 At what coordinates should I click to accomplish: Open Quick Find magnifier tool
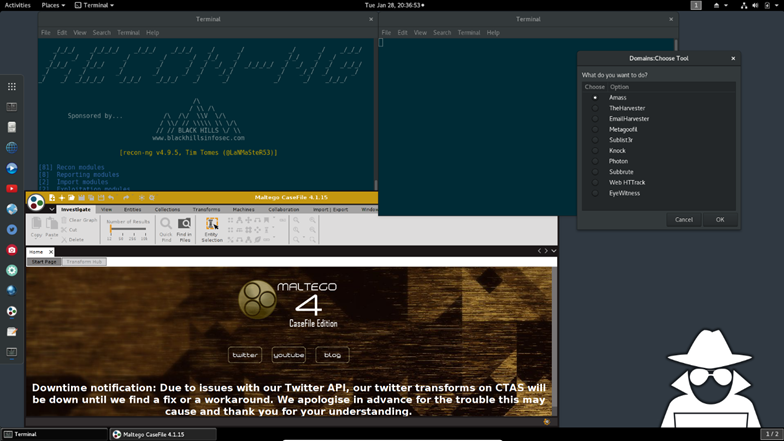point(166,230)
